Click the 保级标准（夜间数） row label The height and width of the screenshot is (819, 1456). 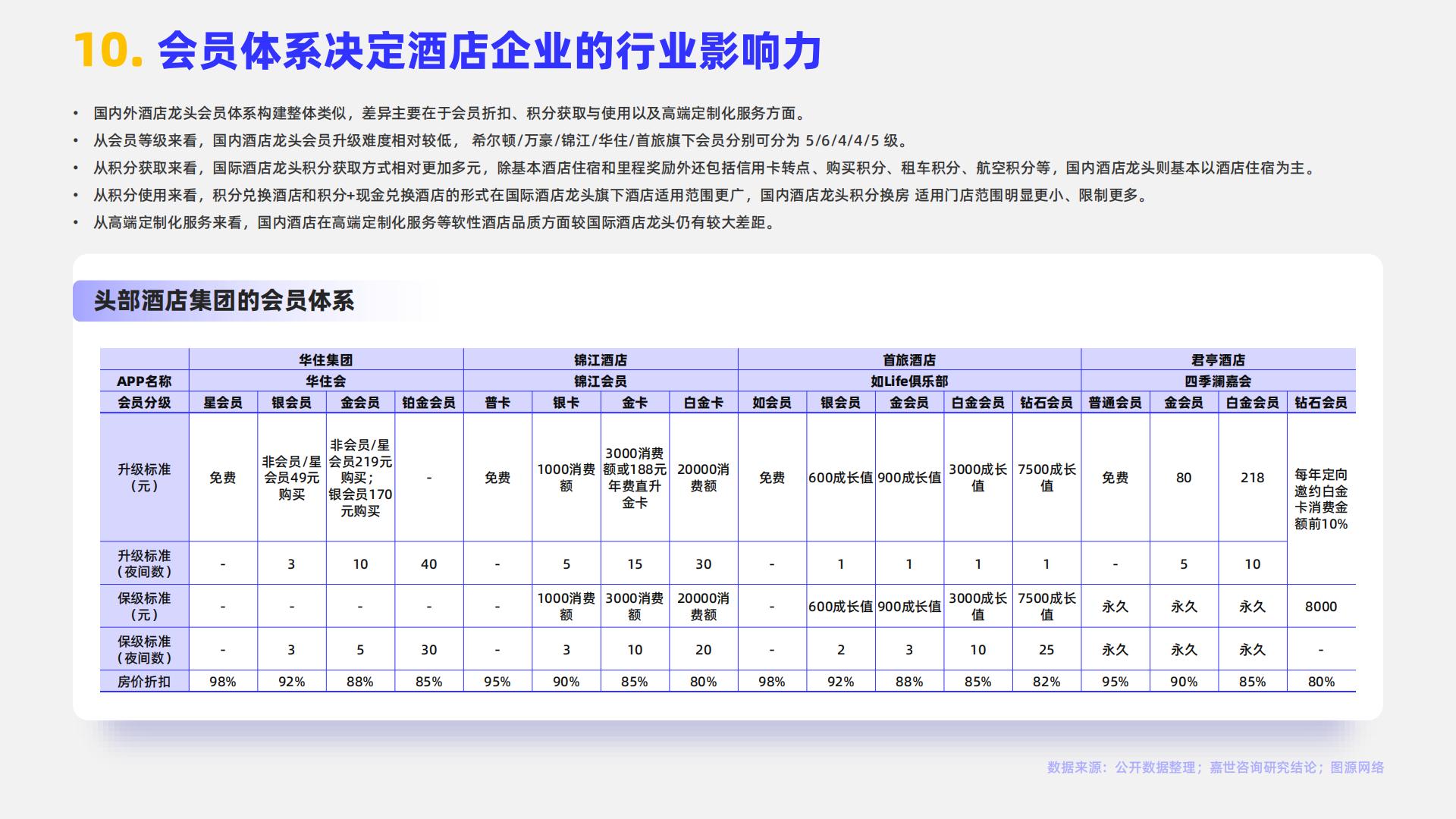click(x=144, y=649)
